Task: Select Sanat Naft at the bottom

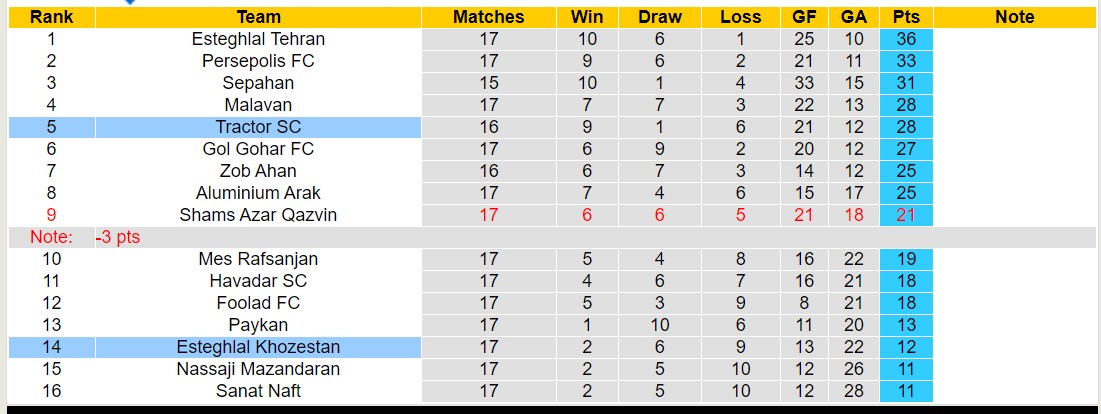Action: (x=258, y=391)
